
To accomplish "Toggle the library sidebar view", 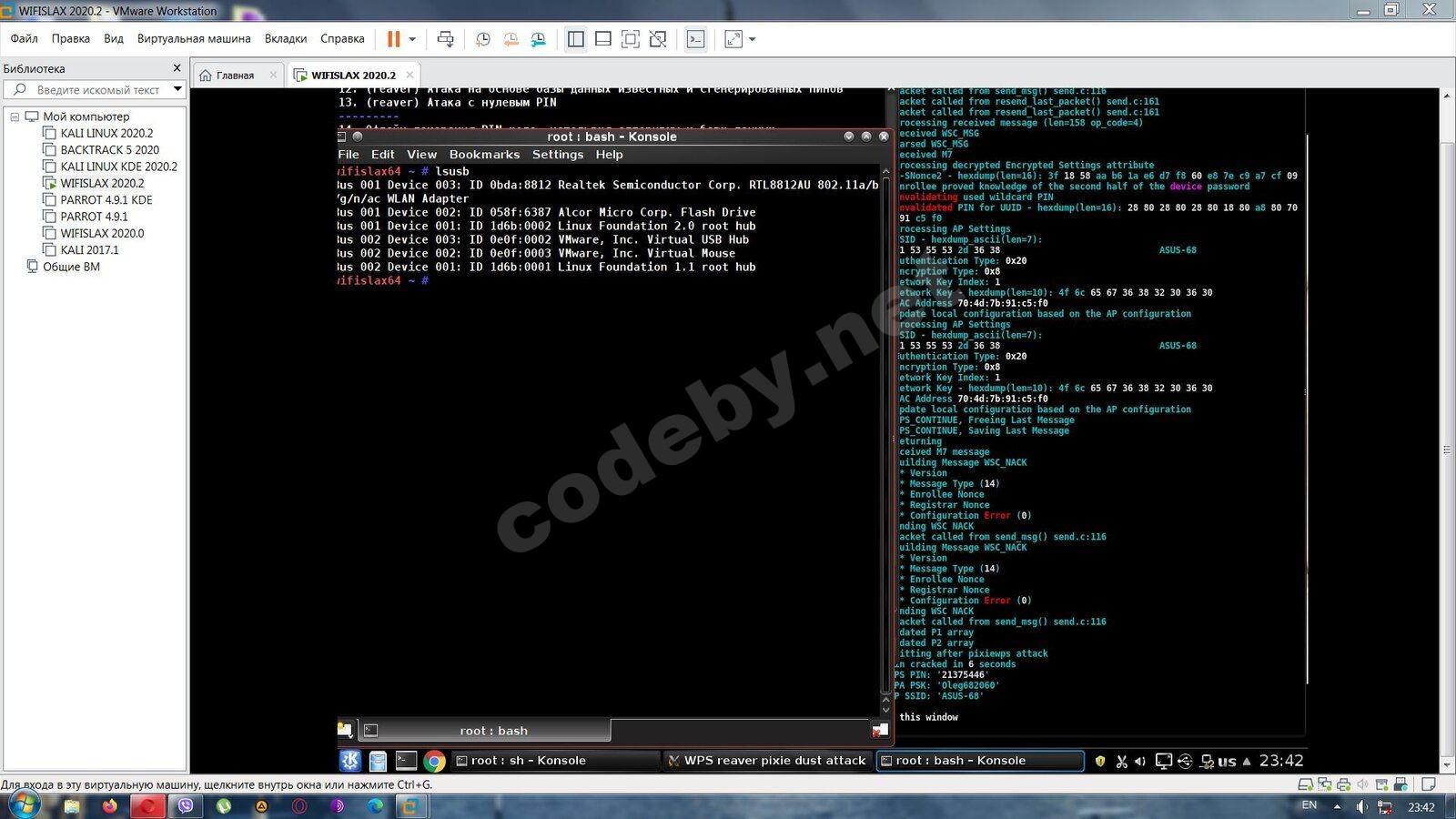I will (x=575, y=39).
